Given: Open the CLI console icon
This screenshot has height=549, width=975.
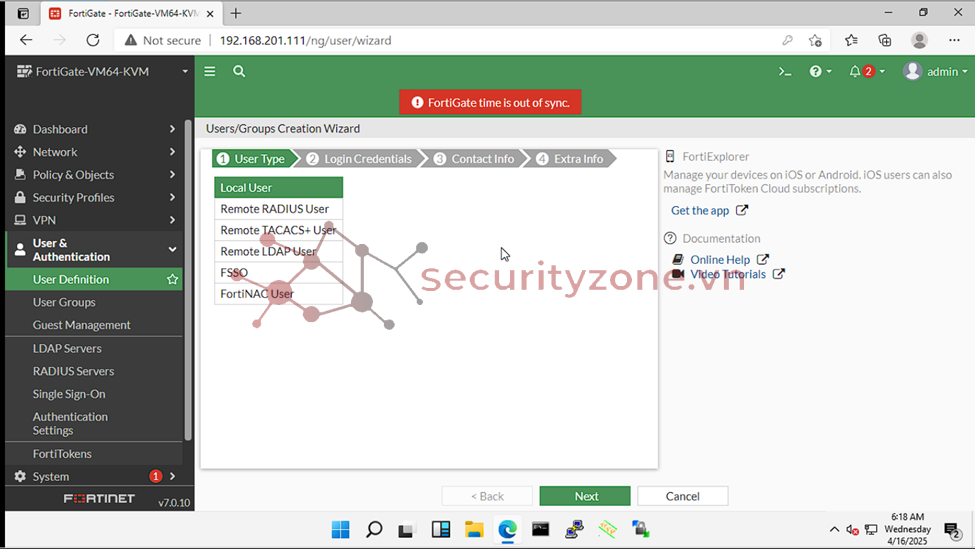Looking at the screenshot, I should [x=785, y=72].
